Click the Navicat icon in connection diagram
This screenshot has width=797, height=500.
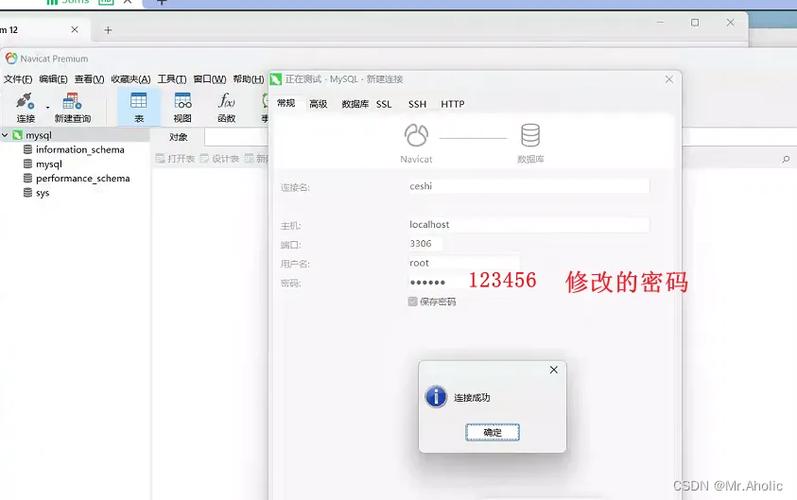coord(416,136)
